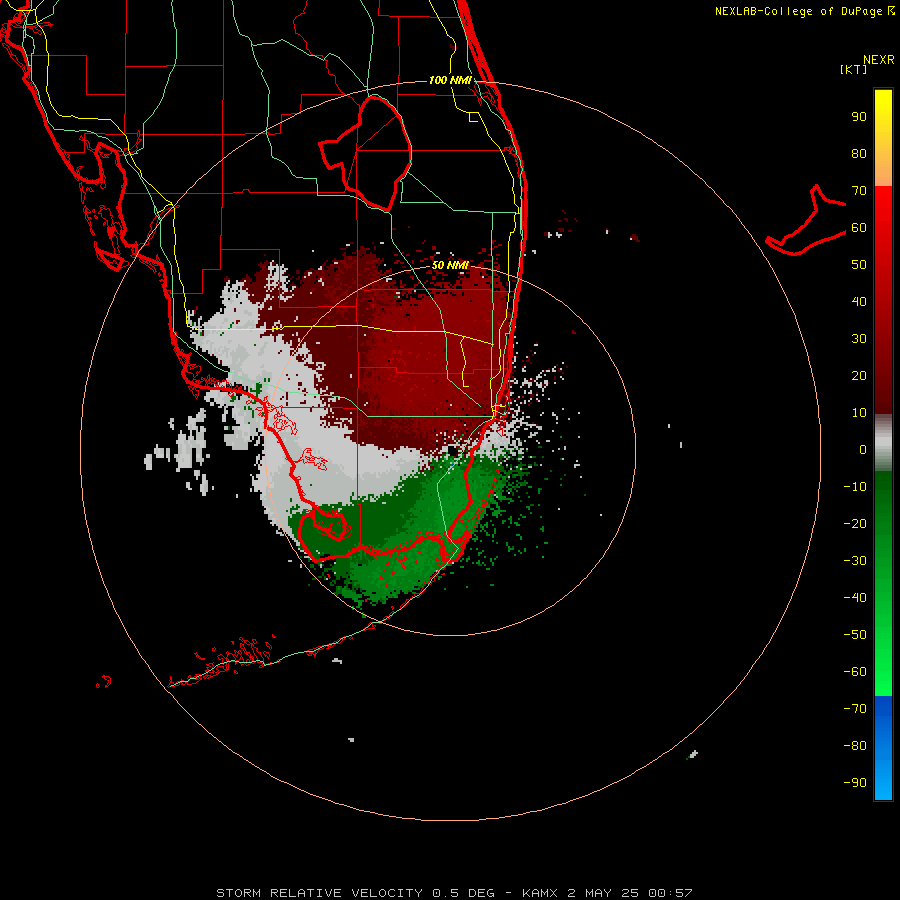Screen dimensions: 900x900
Task: Click the -40 value on the velocity scale
Action: 855,598
